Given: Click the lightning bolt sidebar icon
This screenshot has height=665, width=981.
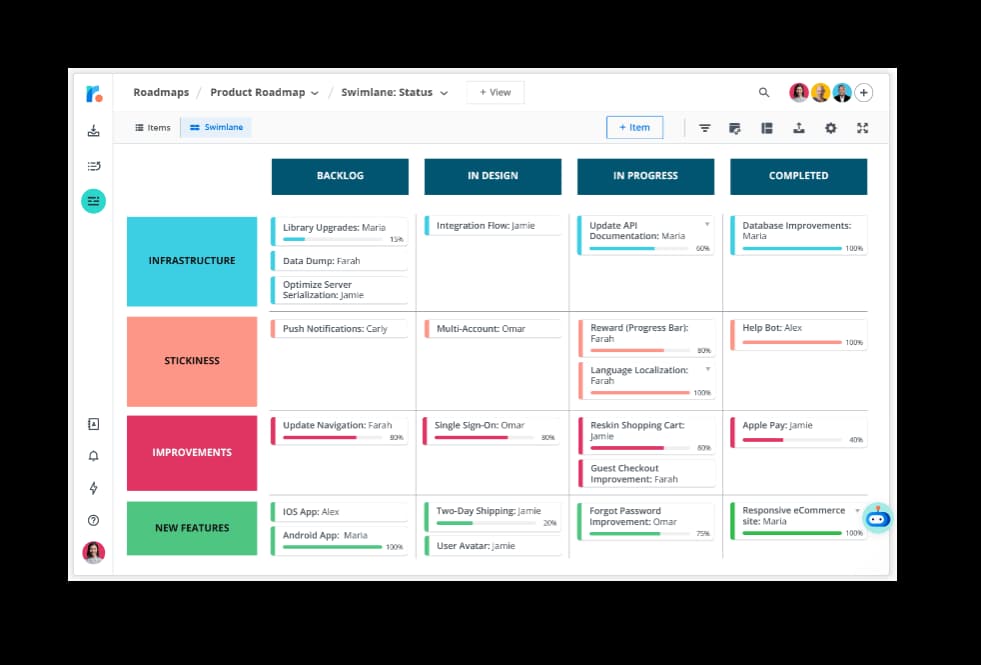Looking at the screenshot, I should click(x=93, y=488).
